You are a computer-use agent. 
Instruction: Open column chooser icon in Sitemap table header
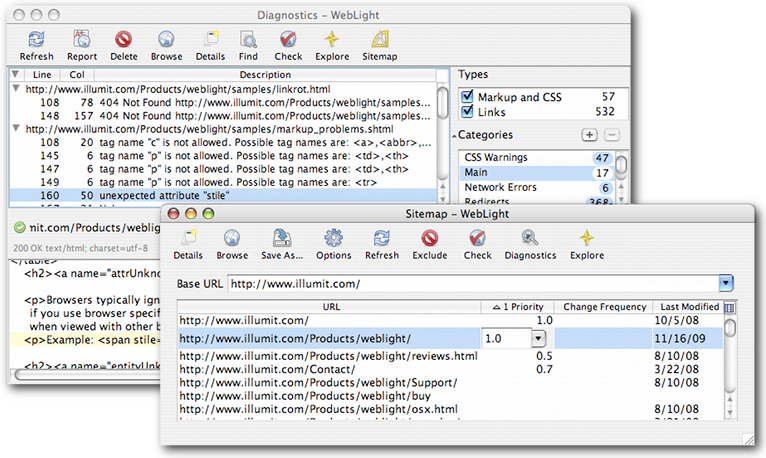[729, 307]
